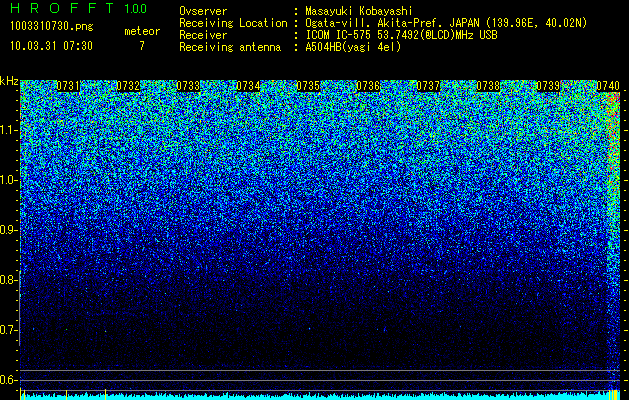Click the 0738 time marker
Screen dimensions: 629x400
(x=488, y=86)
